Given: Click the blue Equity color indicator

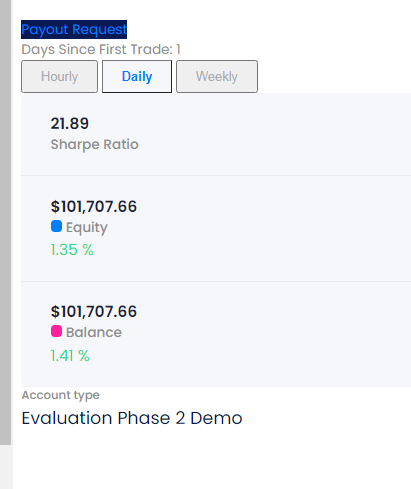Looking at the screenshot, I should (x=56, y=226).
